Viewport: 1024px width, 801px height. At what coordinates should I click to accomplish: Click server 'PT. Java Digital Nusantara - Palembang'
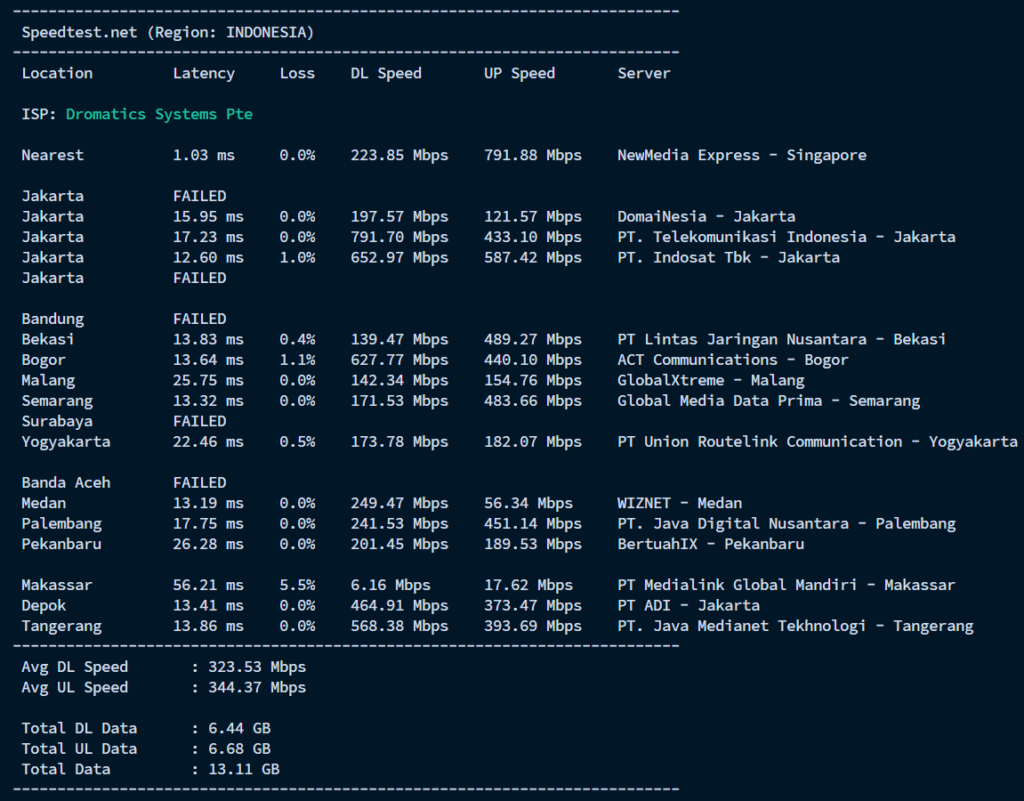[x=786, y=524]
